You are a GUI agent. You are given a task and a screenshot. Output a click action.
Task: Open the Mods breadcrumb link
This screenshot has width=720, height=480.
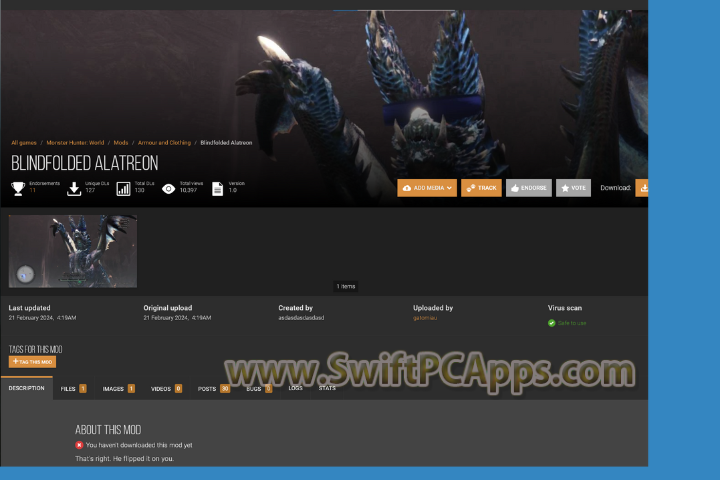(x=121, y=143)
